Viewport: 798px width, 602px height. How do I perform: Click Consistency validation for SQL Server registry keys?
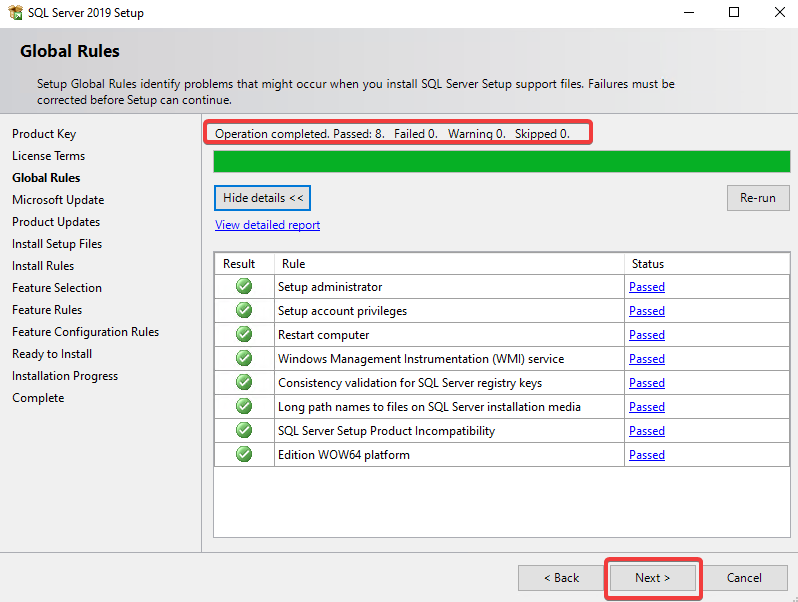(410, 383)
